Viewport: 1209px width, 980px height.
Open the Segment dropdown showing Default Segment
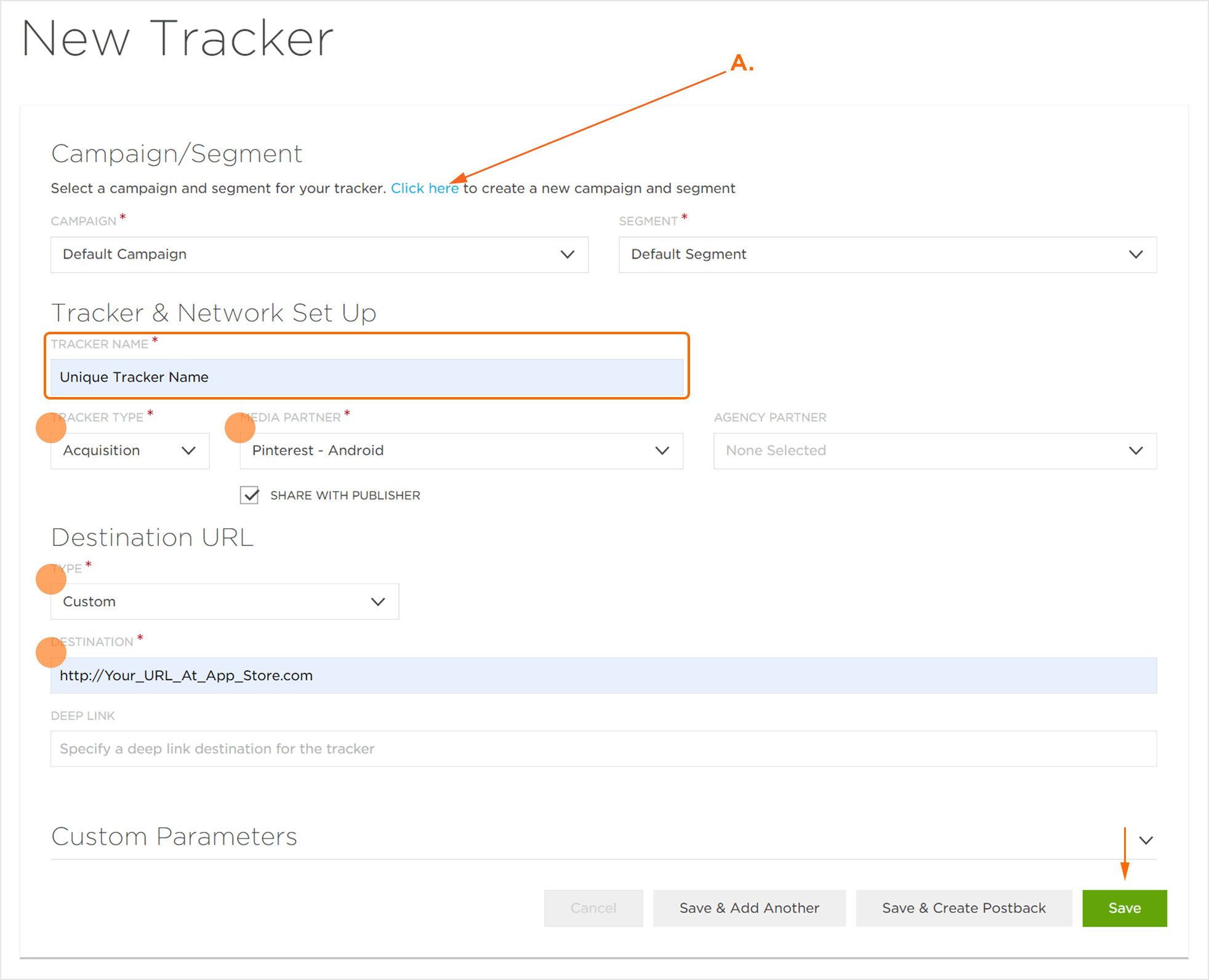(x=888, y=254)
